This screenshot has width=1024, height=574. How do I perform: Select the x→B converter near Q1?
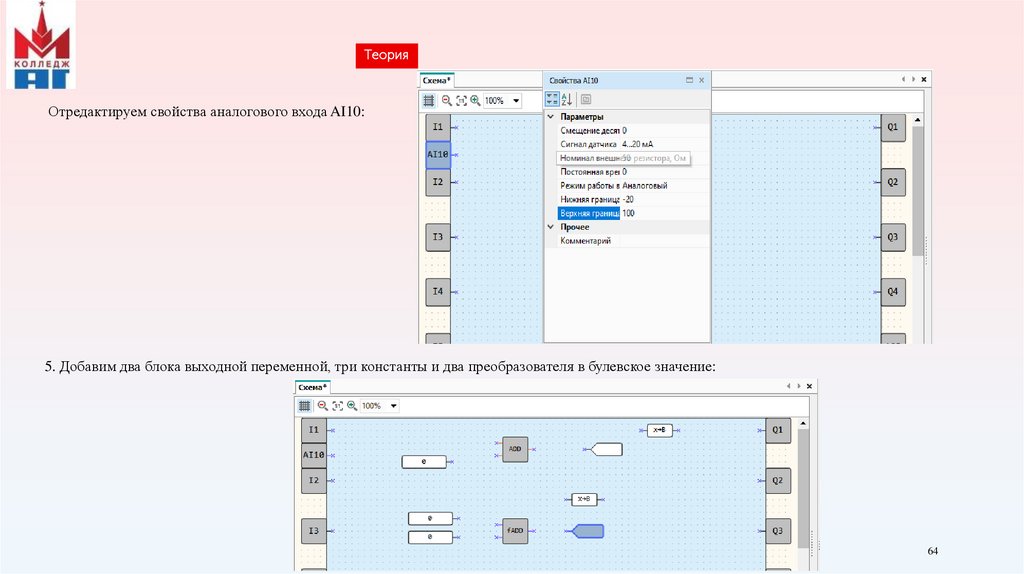click(x=660, y=430)
